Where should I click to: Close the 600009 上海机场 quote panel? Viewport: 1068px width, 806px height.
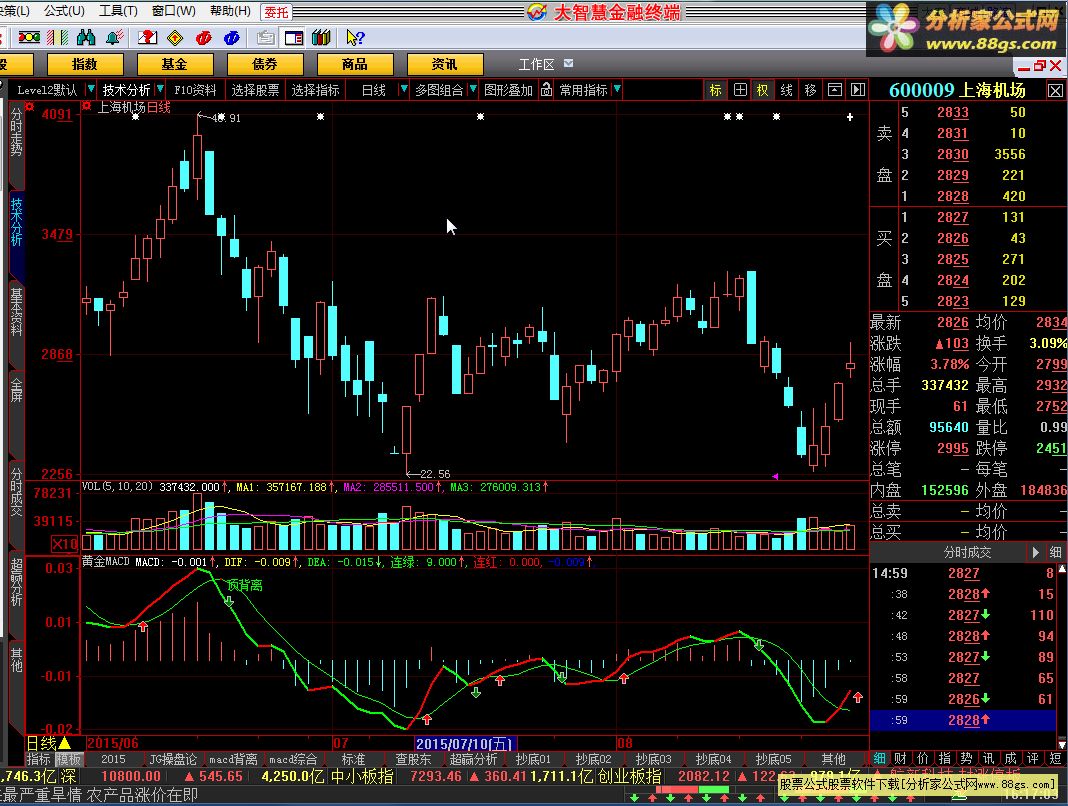tap(1055, 91)
